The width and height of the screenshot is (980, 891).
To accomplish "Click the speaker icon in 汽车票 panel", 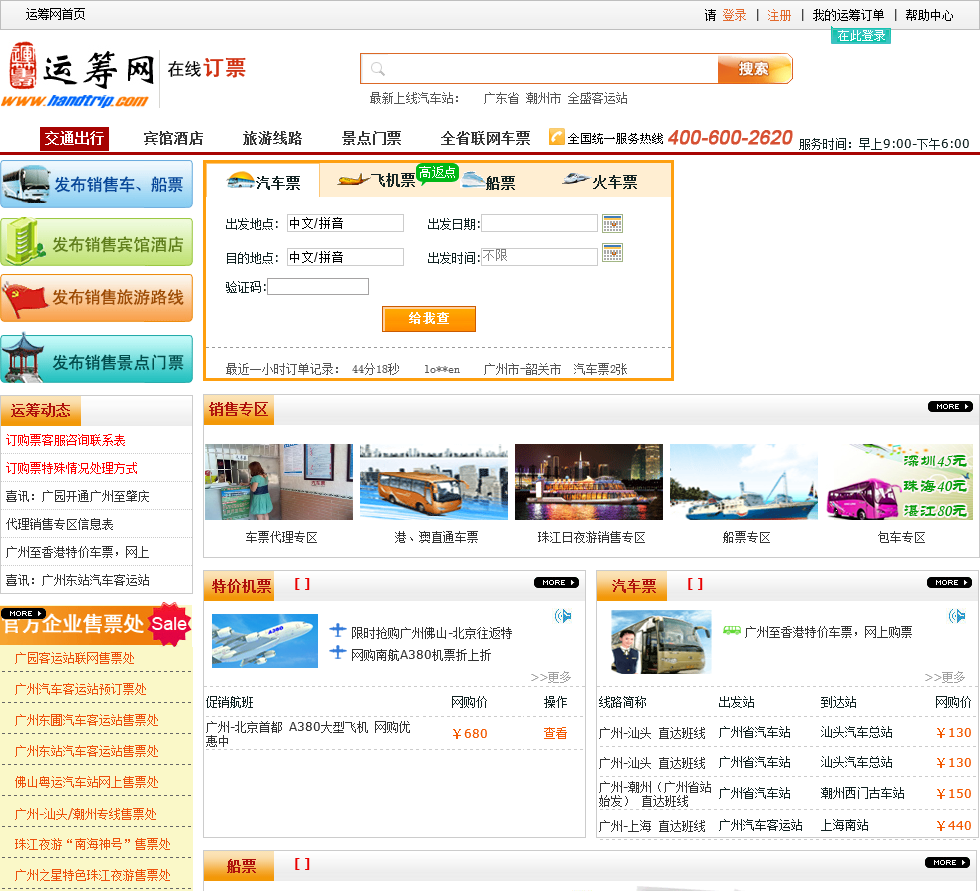I will click(x=957, y=616).
